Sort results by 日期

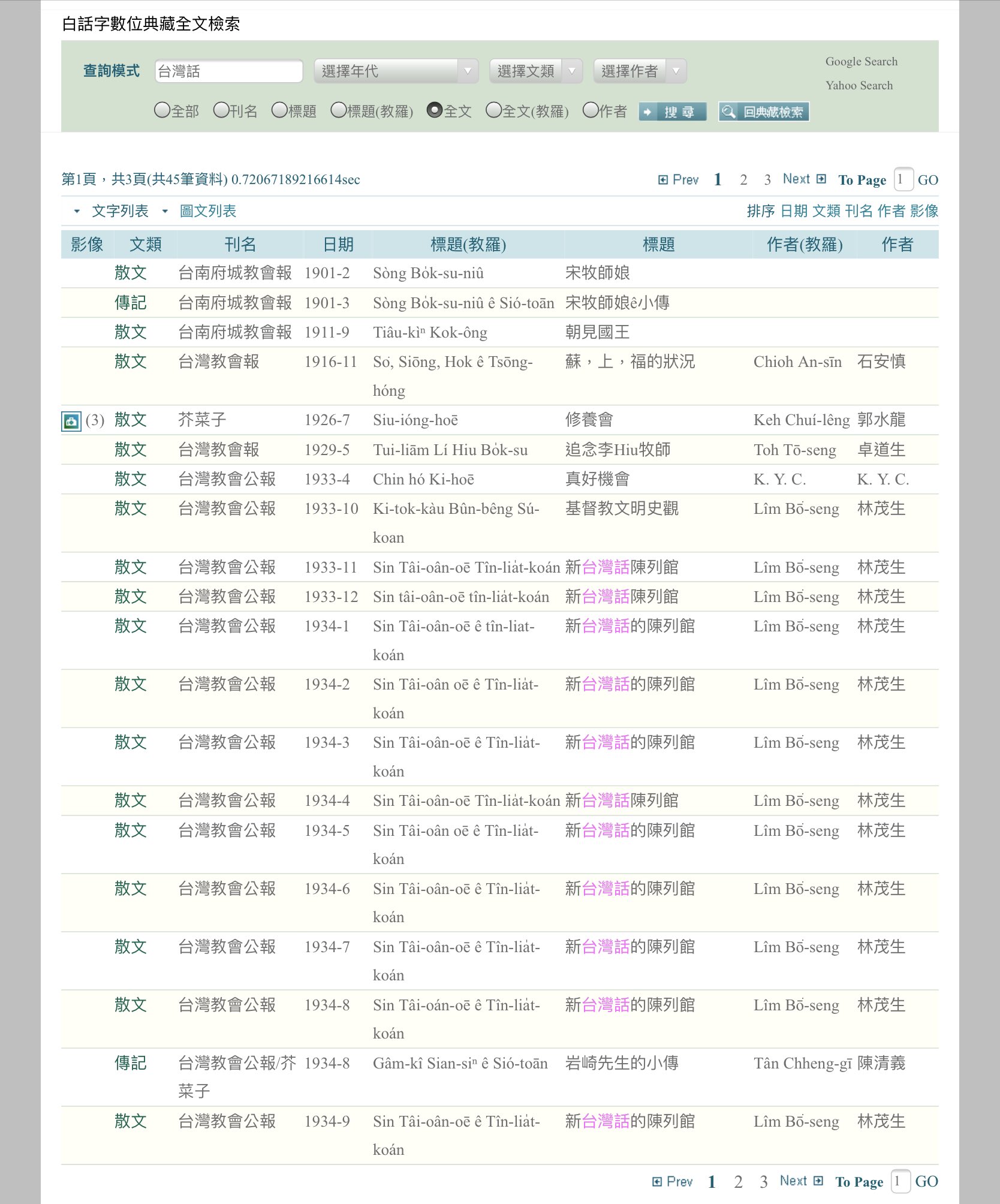tap(794, 211)
